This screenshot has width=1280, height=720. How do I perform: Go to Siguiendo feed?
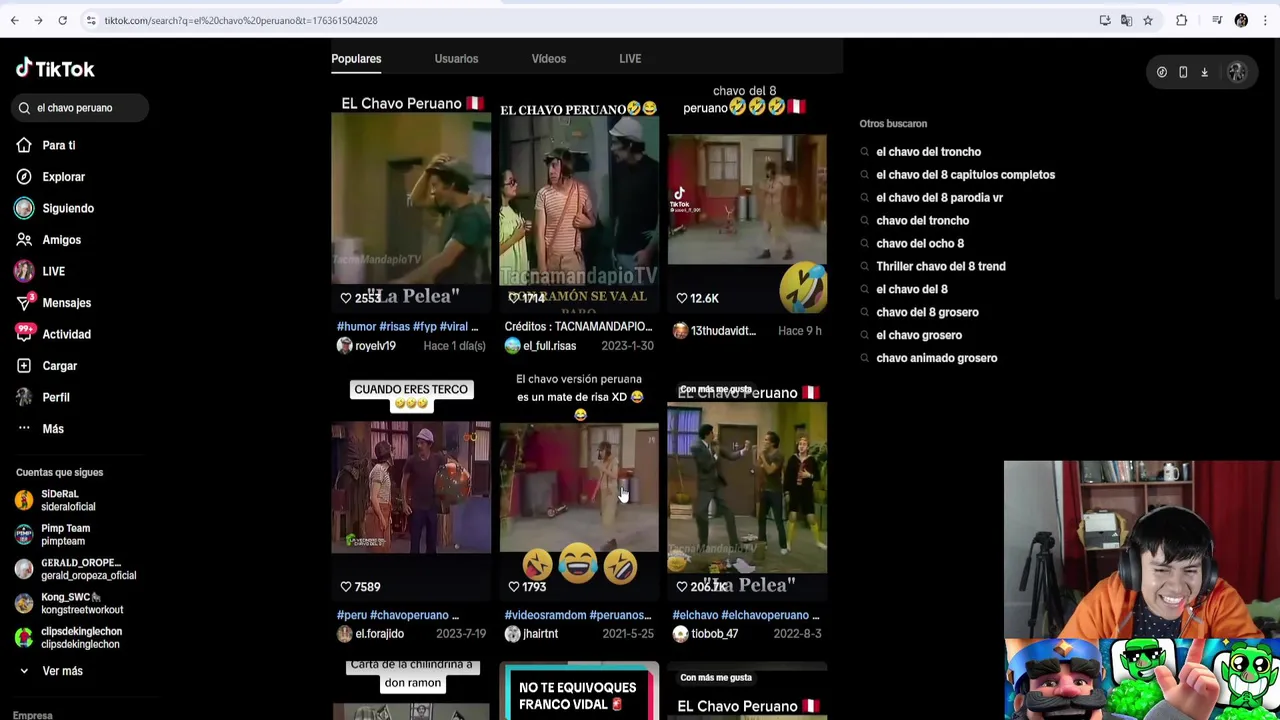(67, 208)
